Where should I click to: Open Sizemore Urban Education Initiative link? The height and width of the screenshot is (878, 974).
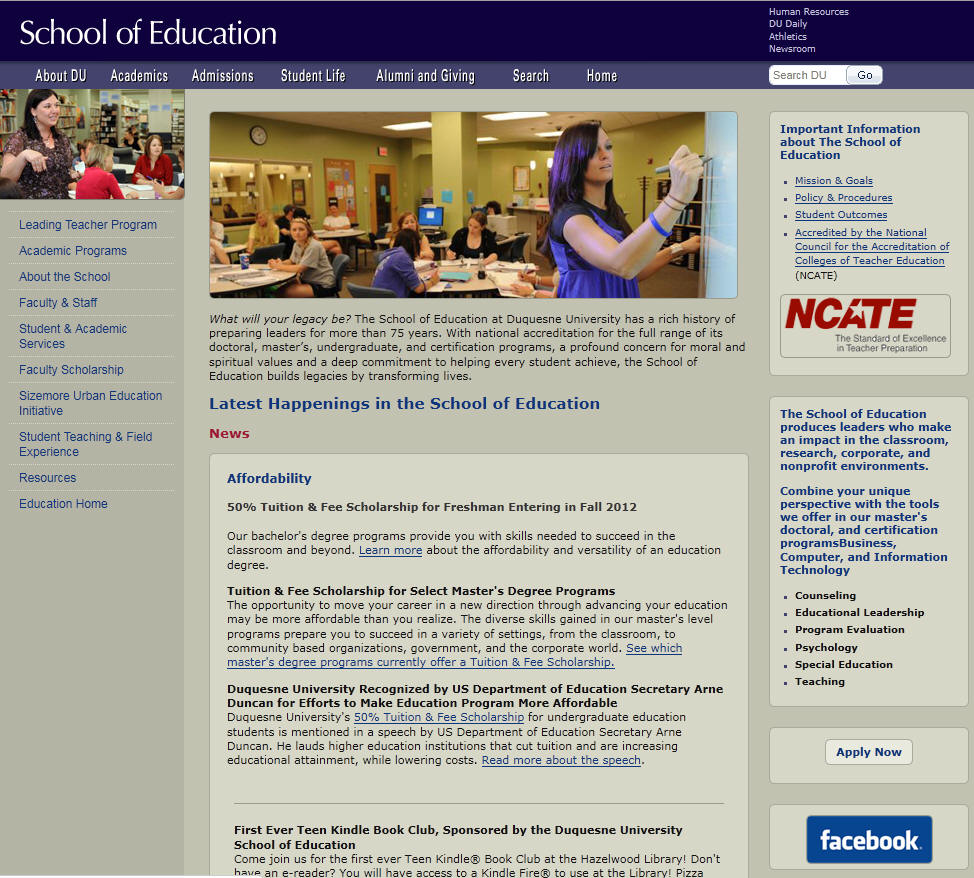tap(90, 403)
